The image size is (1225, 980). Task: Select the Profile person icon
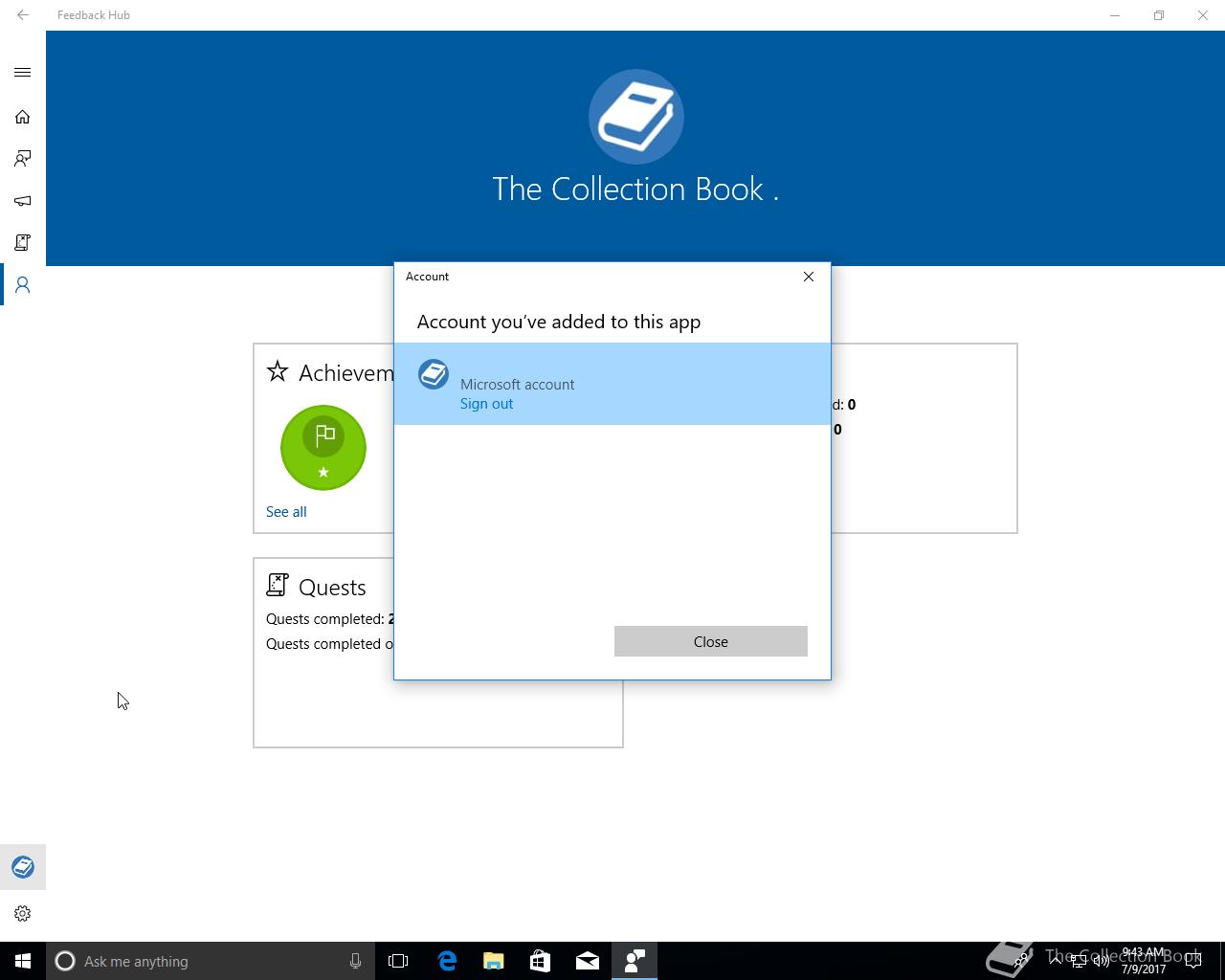tap(23, 285)
